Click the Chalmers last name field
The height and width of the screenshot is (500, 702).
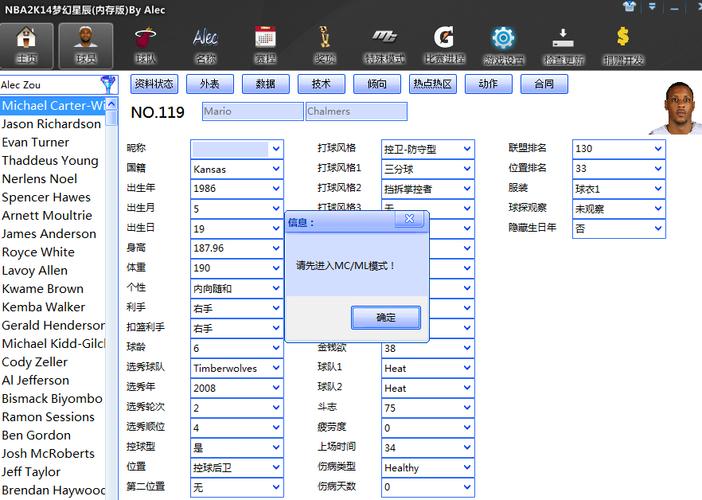coord(356,111)
